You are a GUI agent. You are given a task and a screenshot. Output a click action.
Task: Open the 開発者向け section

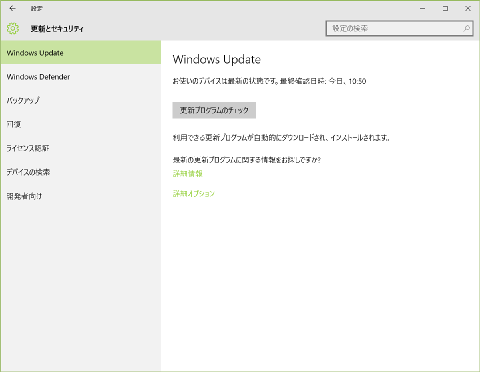tap(81, 196)
